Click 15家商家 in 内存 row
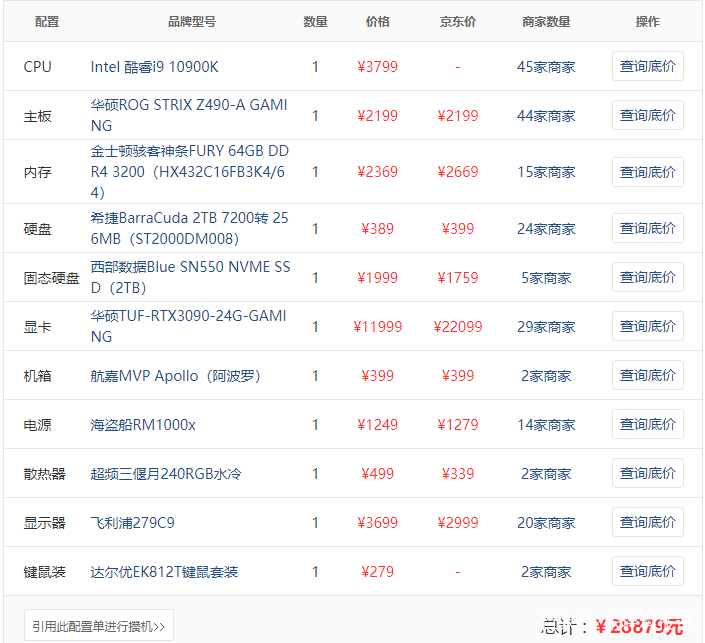This screenshot has height=643, width=705. (x=546, y=172)
